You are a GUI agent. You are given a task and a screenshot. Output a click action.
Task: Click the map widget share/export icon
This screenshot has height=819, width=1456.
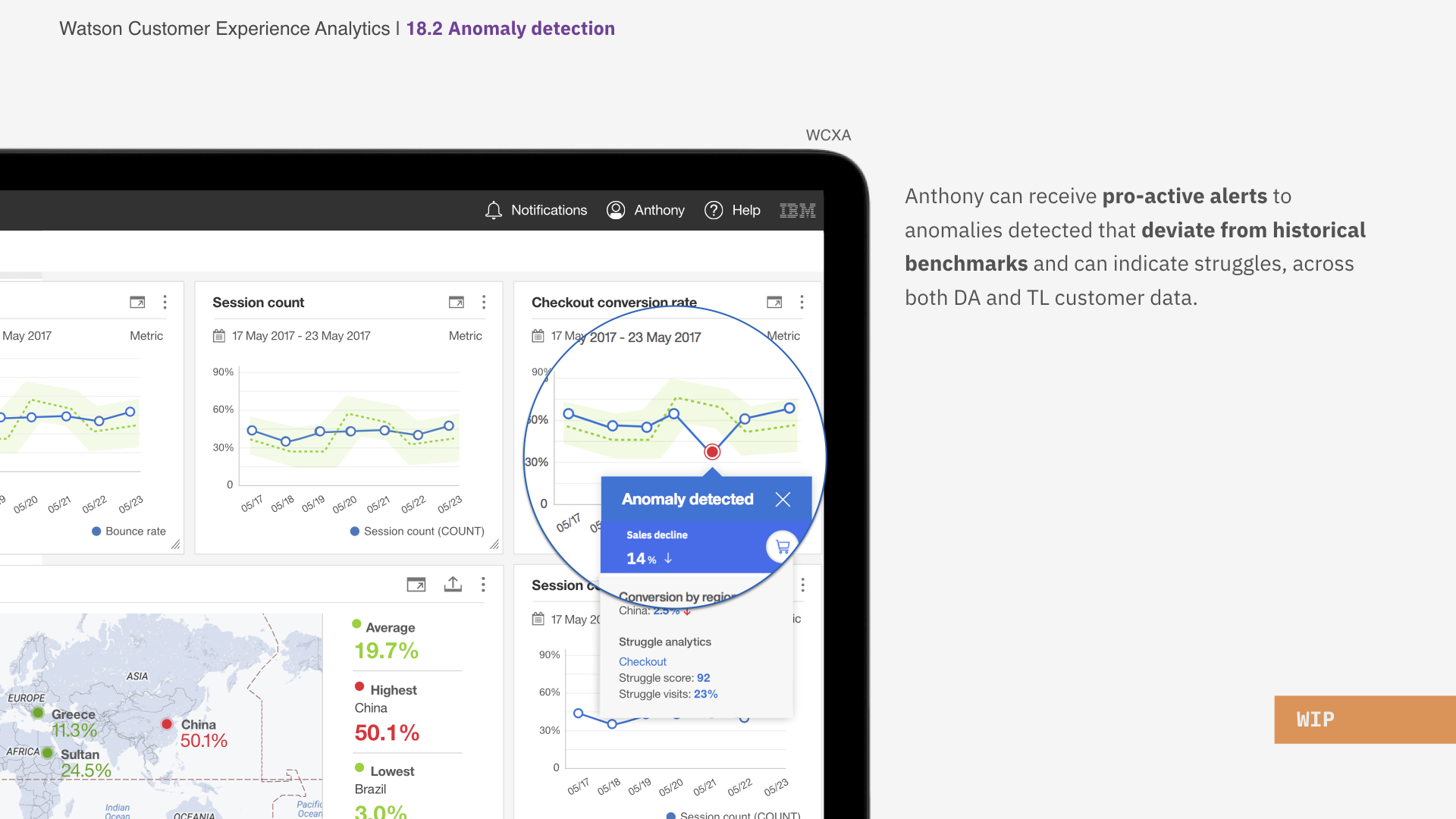[x=453, y=584]
